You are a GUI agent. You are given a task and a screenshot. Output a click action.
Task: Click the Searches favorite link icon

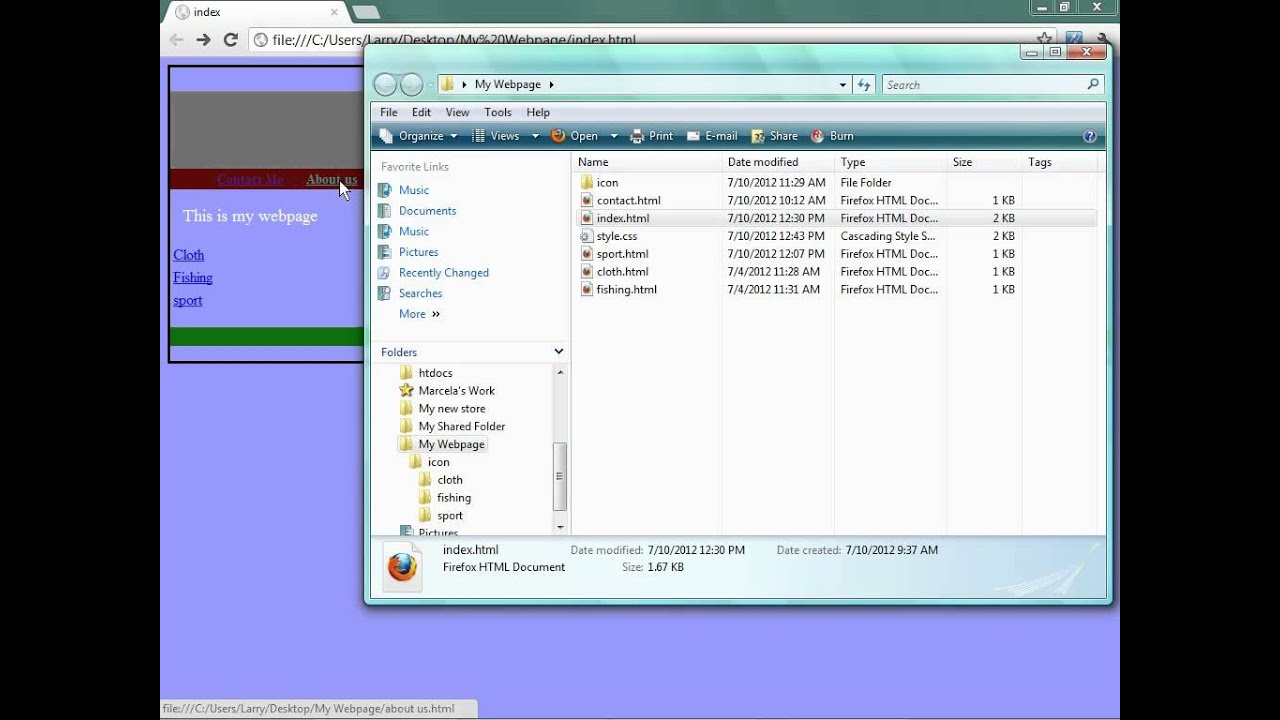tap(383, 293)
